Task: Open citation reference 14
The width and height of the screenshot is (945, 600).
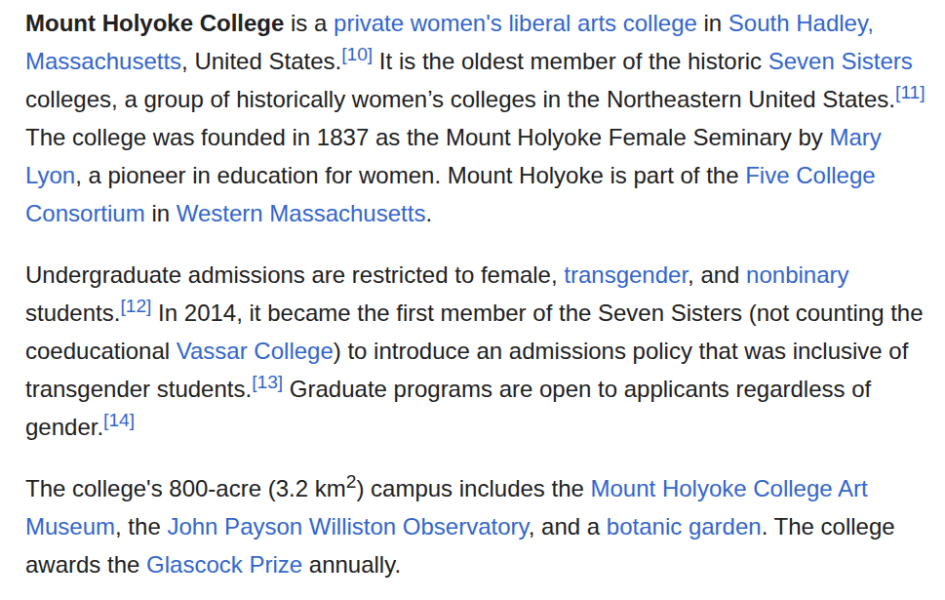Action: pyautogui.click(x=119, y=421)
